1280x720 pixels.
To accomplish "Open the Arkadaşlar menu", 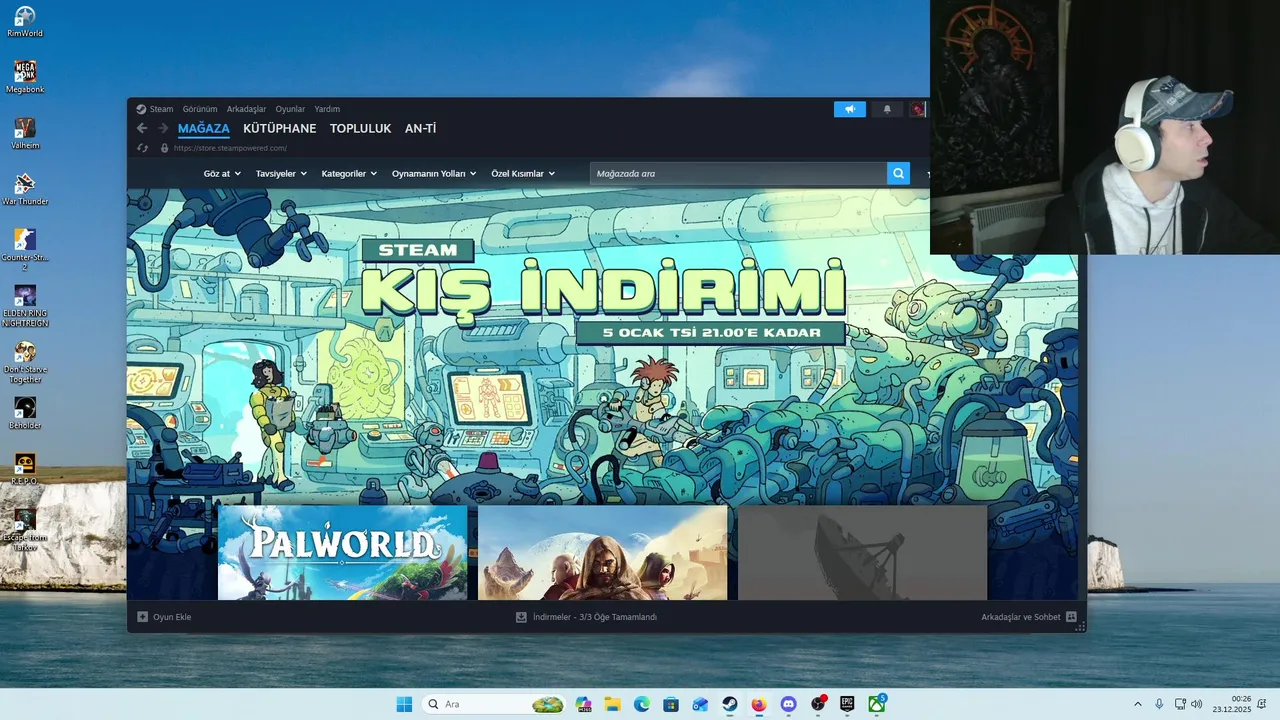I will (246, 109).
